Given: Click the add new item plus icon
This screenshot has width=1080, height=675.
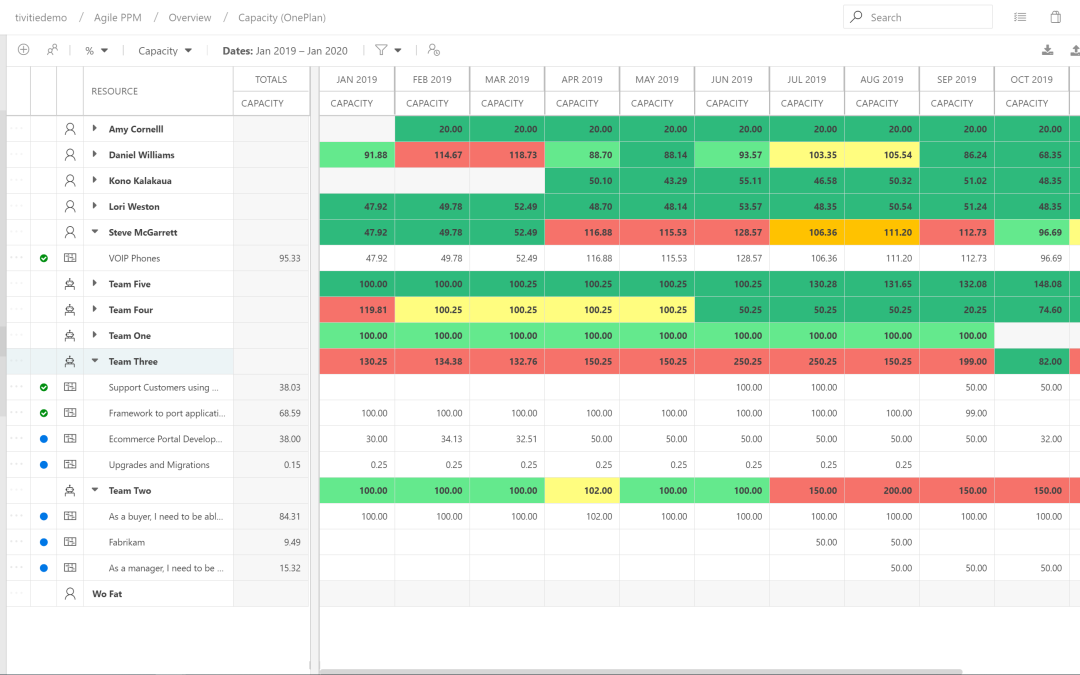Looking at the screenshot, I should tap(23, 49).
